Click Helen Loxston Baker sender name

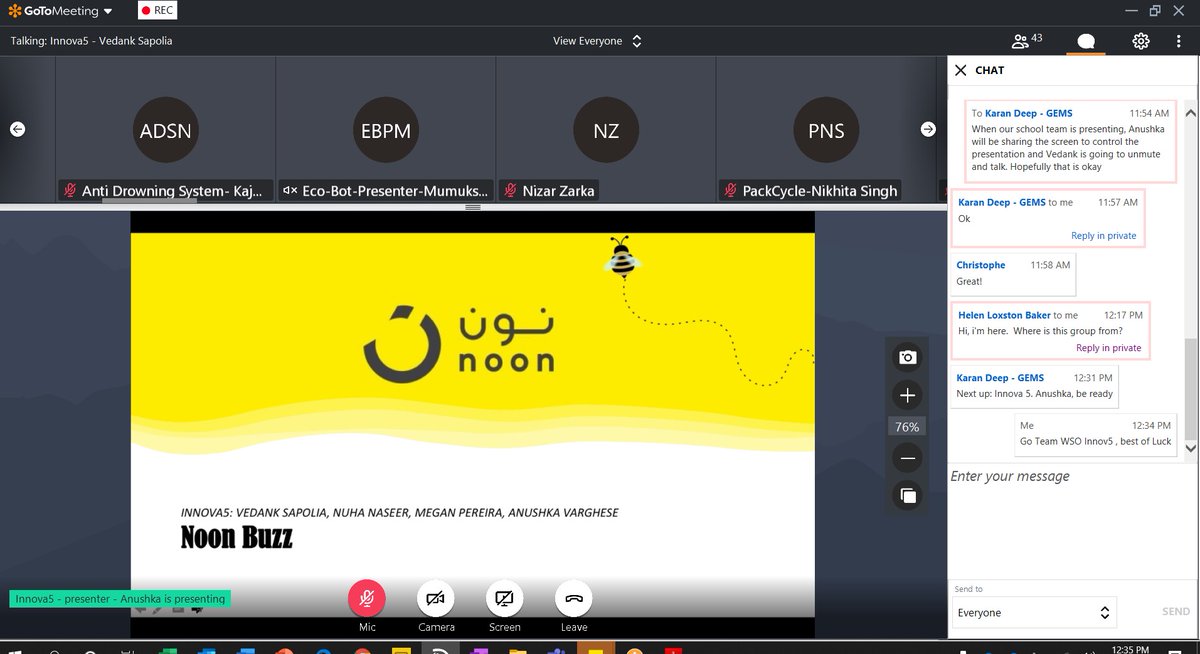click(1004, 315)
